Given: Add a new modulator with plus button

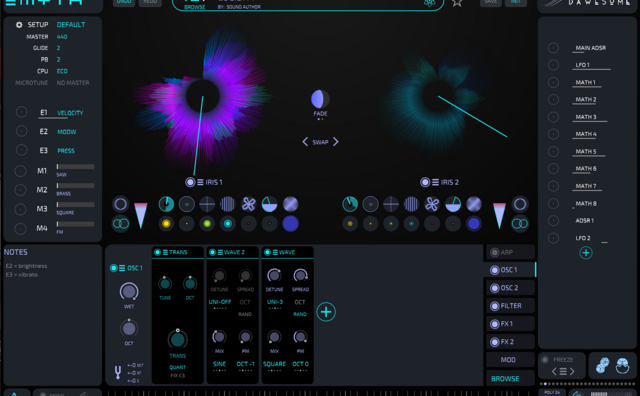Looking at the screenshot, I should [x=586, y=253].
